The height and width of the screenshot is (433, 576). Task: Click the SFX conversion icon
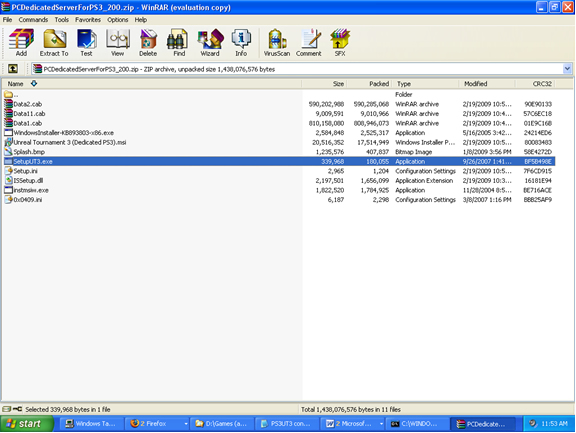click(340, 43)
